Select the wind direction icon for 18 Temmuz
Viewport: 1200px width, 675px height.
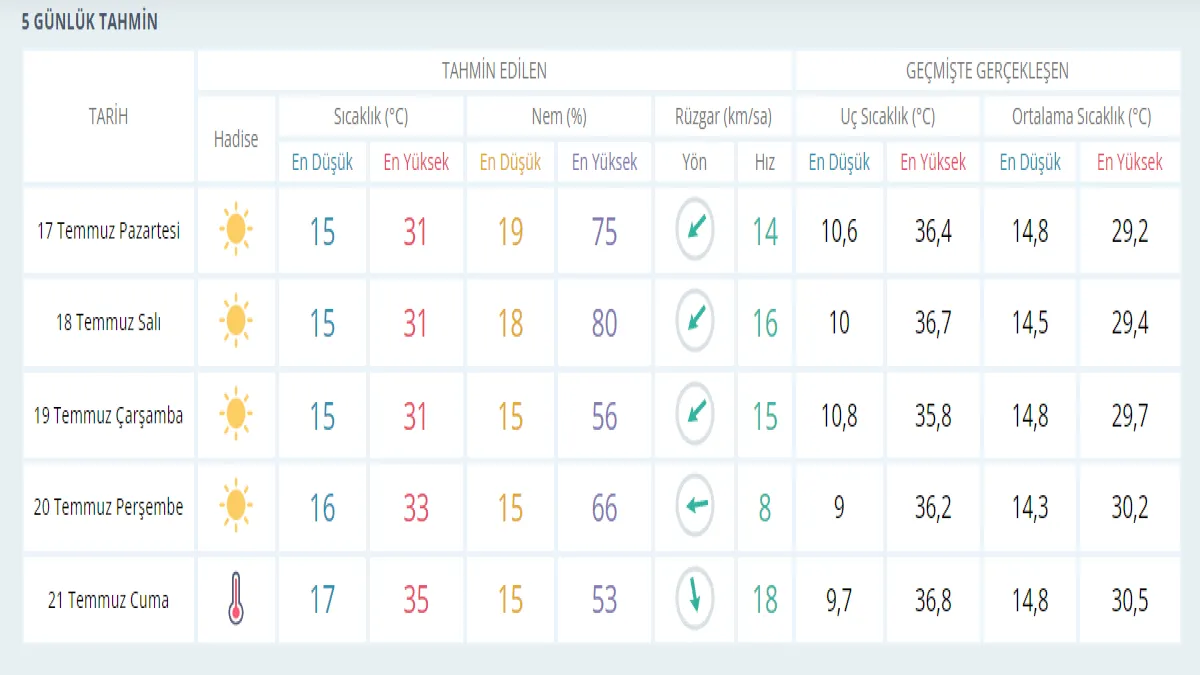point(694,322)
